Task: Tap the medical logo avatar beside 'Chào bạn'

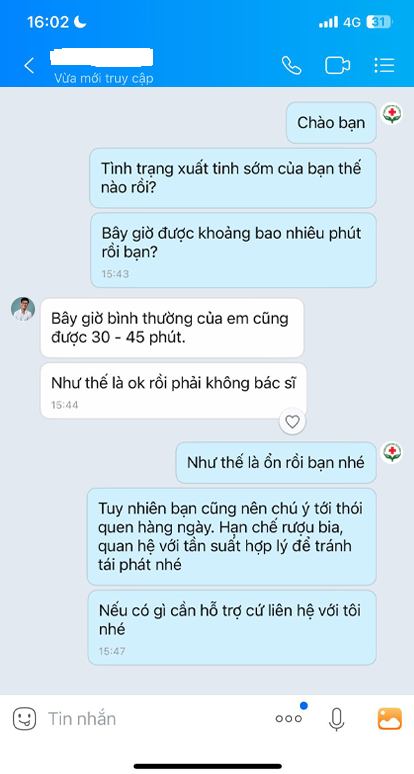Action: [x=392, y=114]
